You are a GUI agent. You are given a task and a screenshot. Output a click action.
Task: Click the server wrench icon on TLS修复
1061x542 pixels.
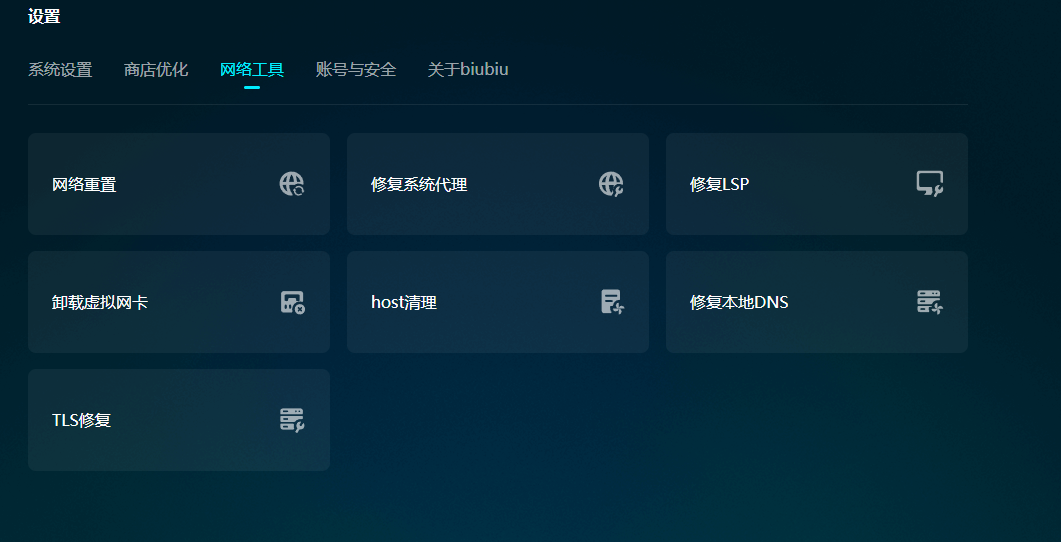tap(292, 420)
